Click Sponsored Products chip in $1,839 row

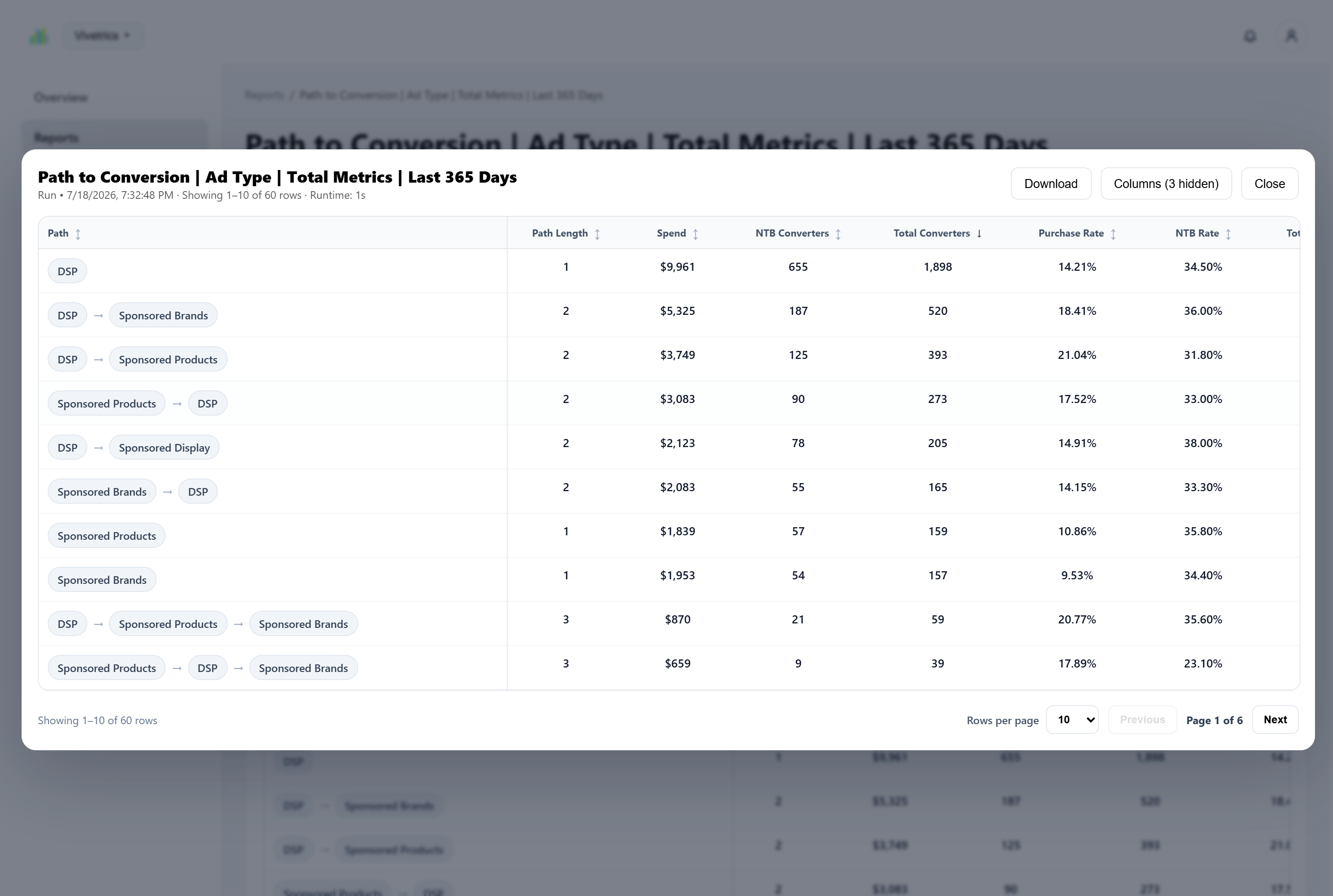click(106, 535)
